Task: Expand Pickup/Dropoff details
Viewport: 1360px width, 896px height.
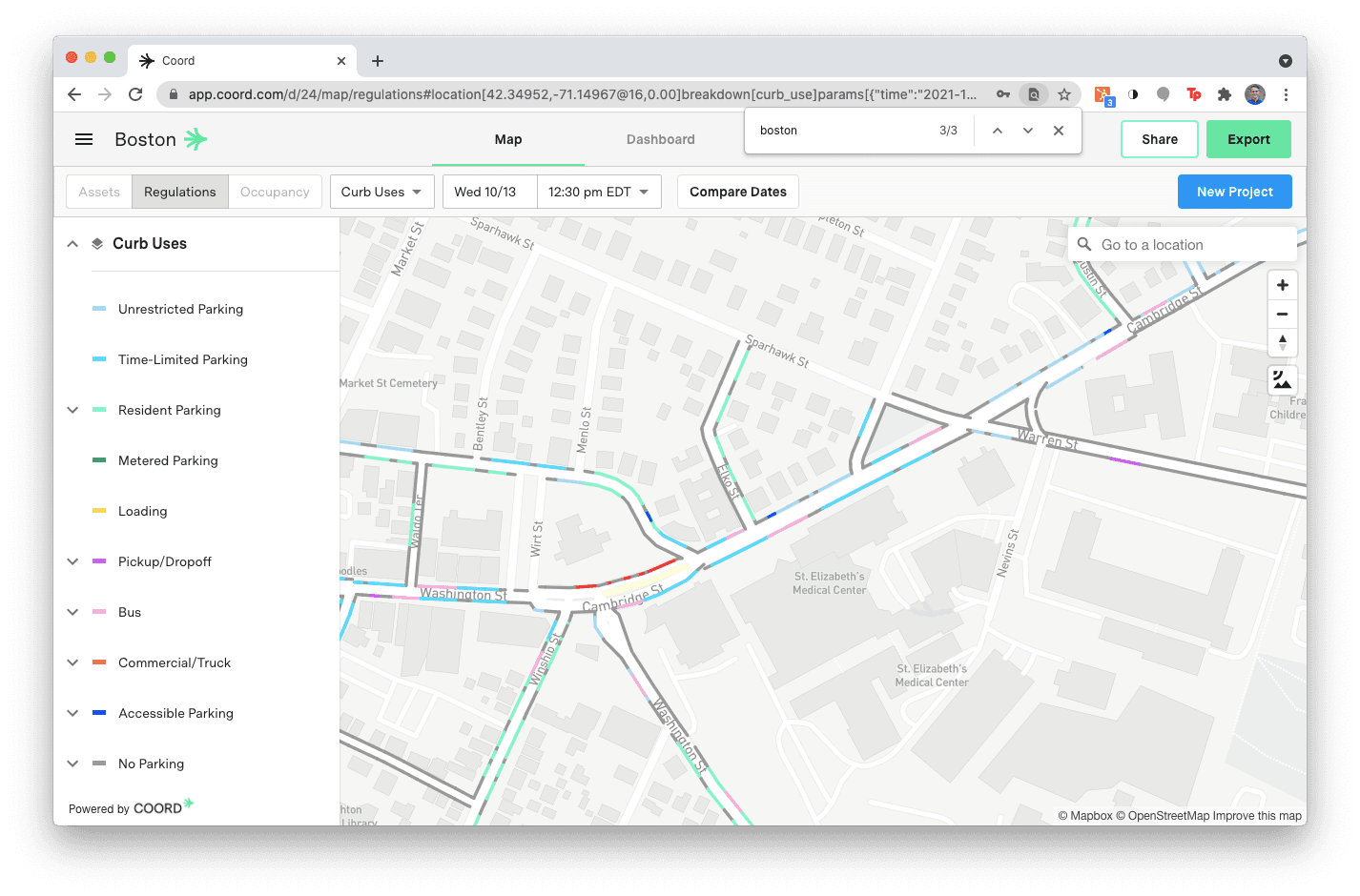Action: point(72,561)
